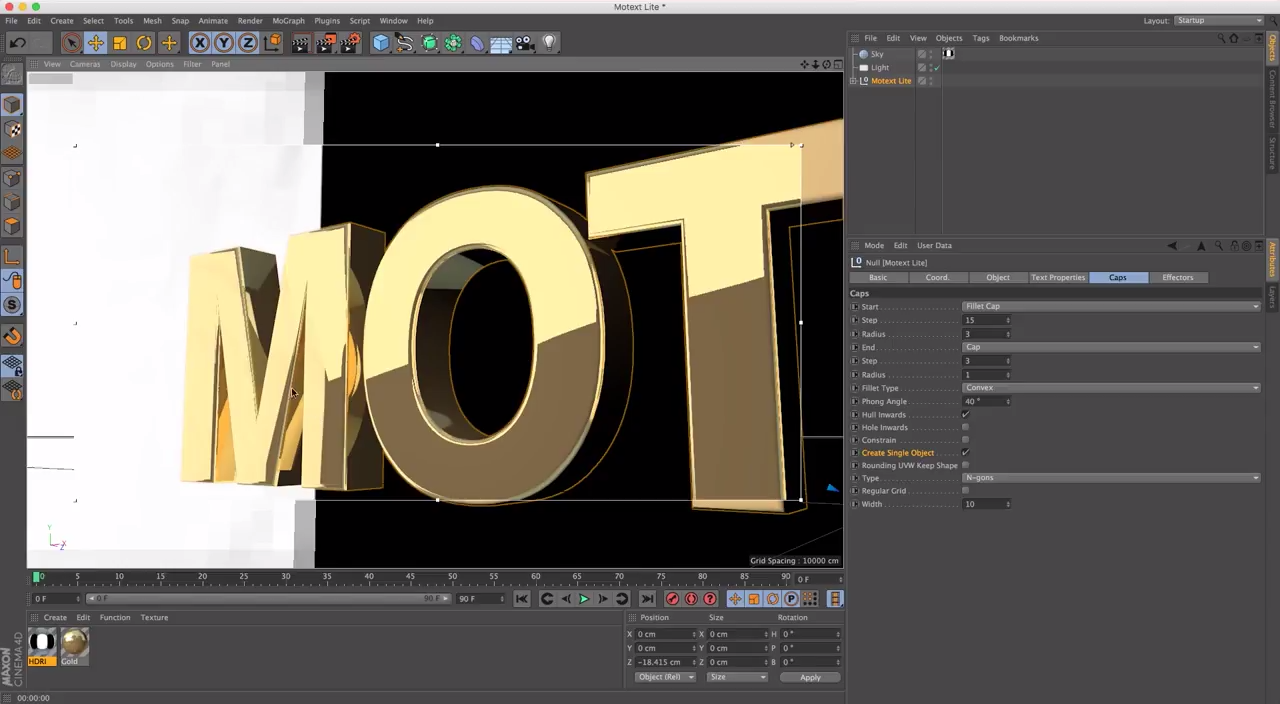Disable the Hull Inwards checkbox
The height and width of the screenshot is (704, 1280).
point(965,415)
